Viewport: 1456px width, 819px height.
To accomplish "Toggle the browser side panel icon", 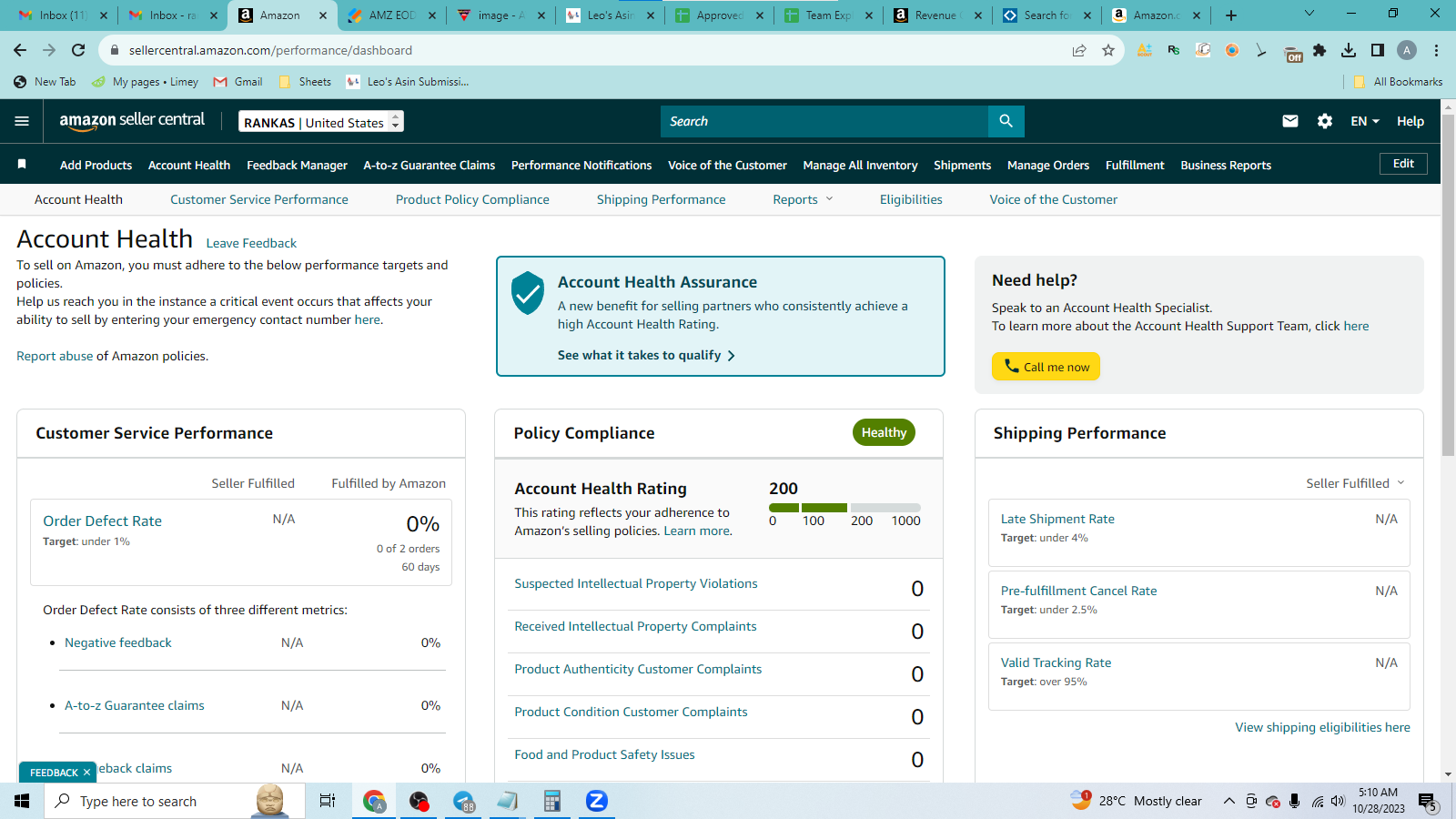I will pos(1378,50).
